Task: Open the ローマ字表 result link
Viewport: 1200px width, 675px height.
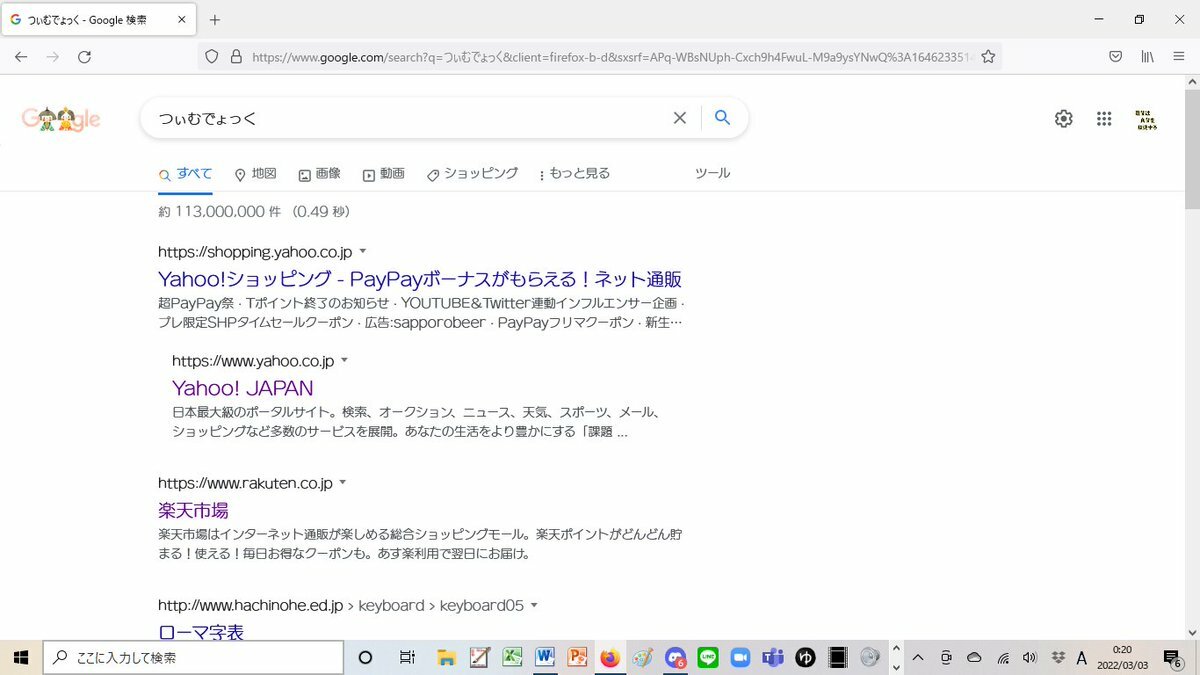Action: pos(201,632)
